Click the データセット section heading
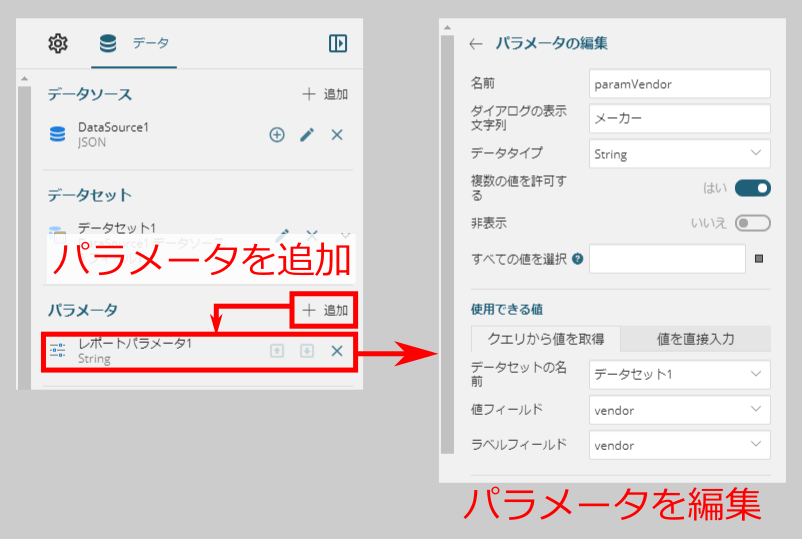The height and width of the screenshot is (539, 802). 90,195
